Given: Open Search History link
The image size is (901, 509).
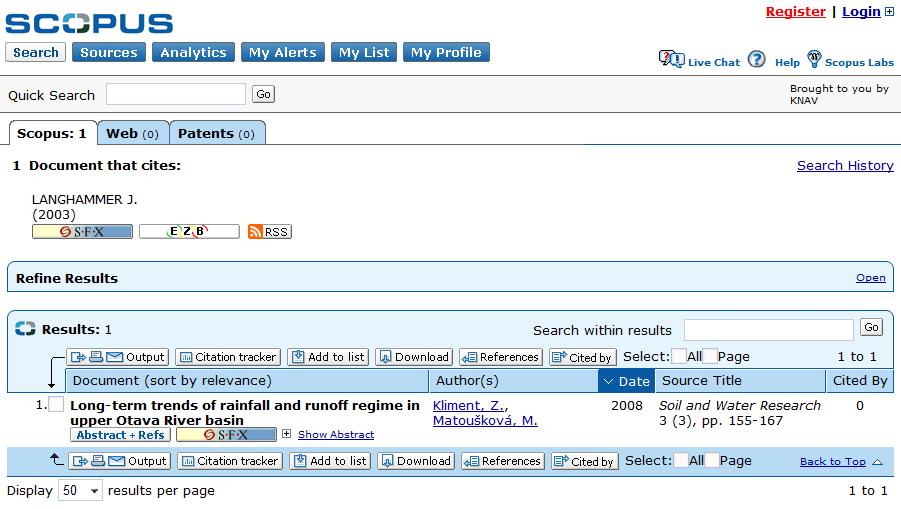Looking at the screenshot, I should point(845,165).
